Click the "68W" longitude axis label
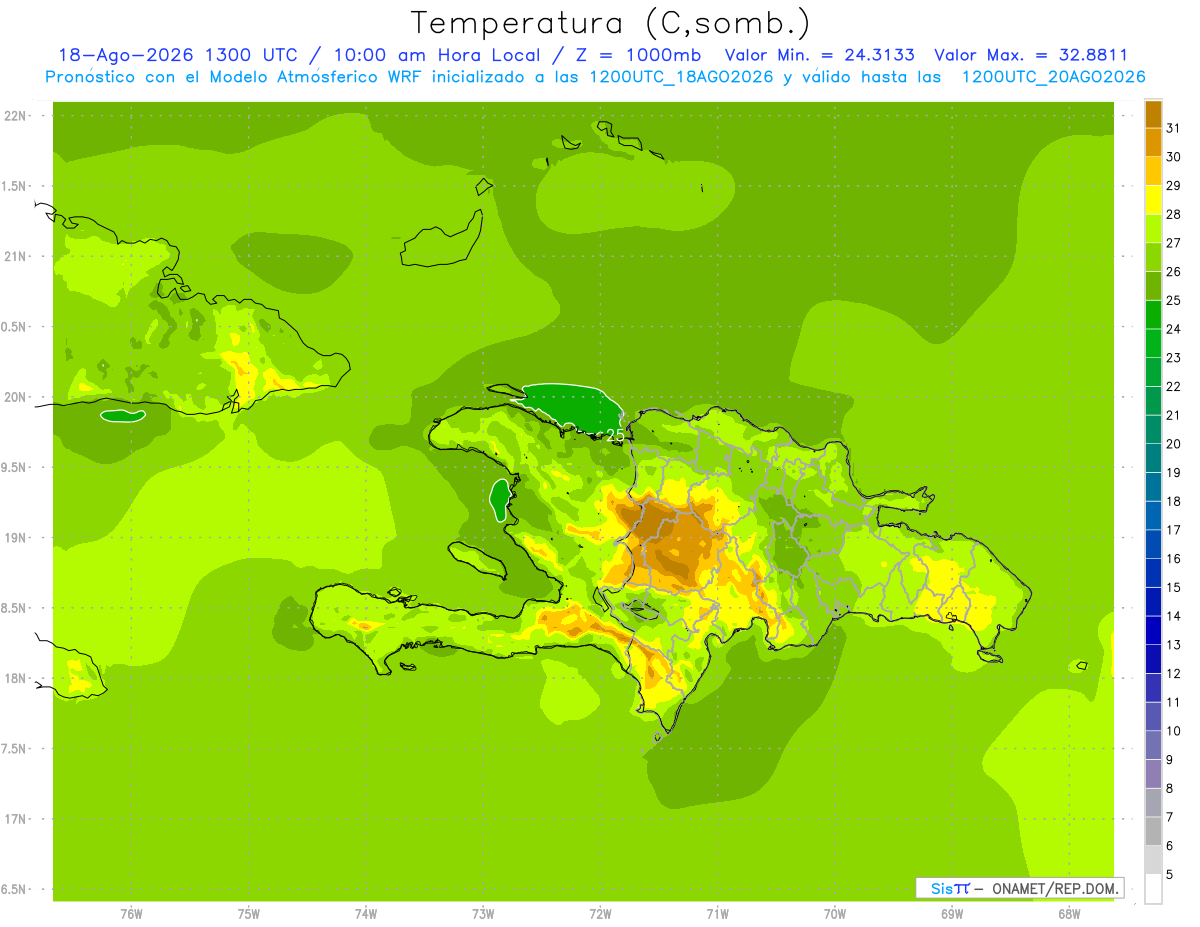 pyautogui.click(x=1069, y=914)
